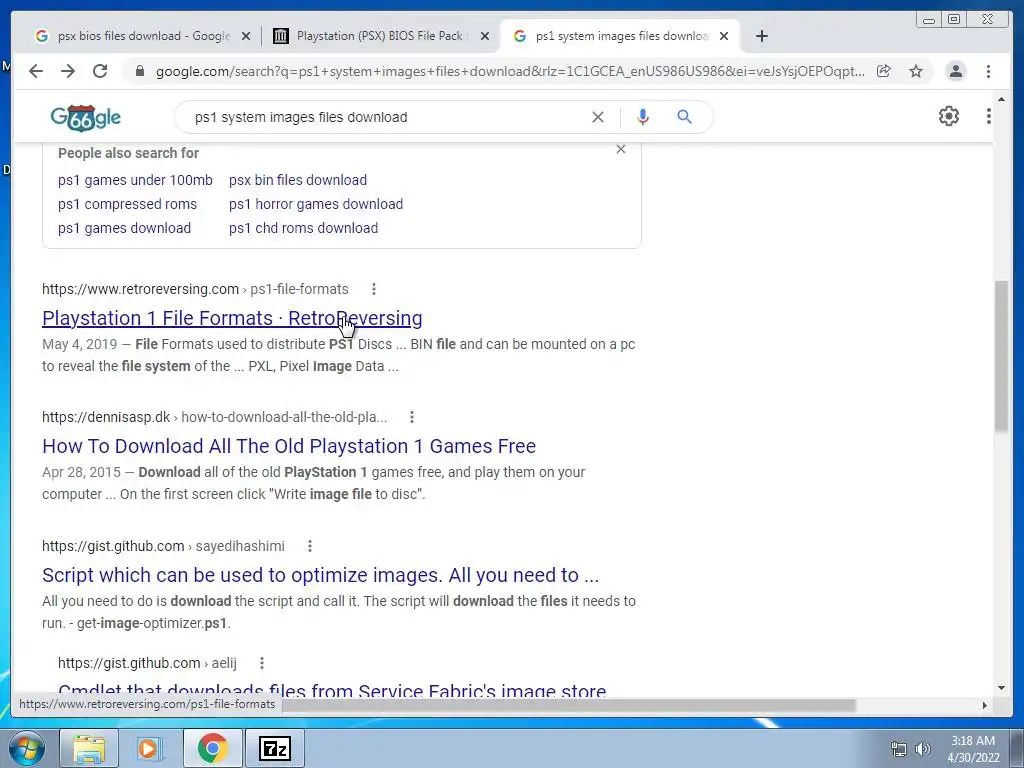This screenshot has height=768, width=1024.
Task: Open options for retroreversing.com result
Action: point(374,289)
